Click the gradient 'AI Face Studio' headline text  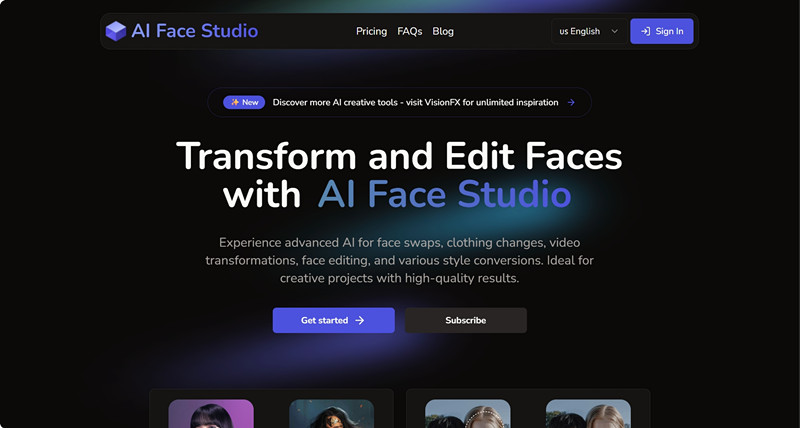coord(444,194)
